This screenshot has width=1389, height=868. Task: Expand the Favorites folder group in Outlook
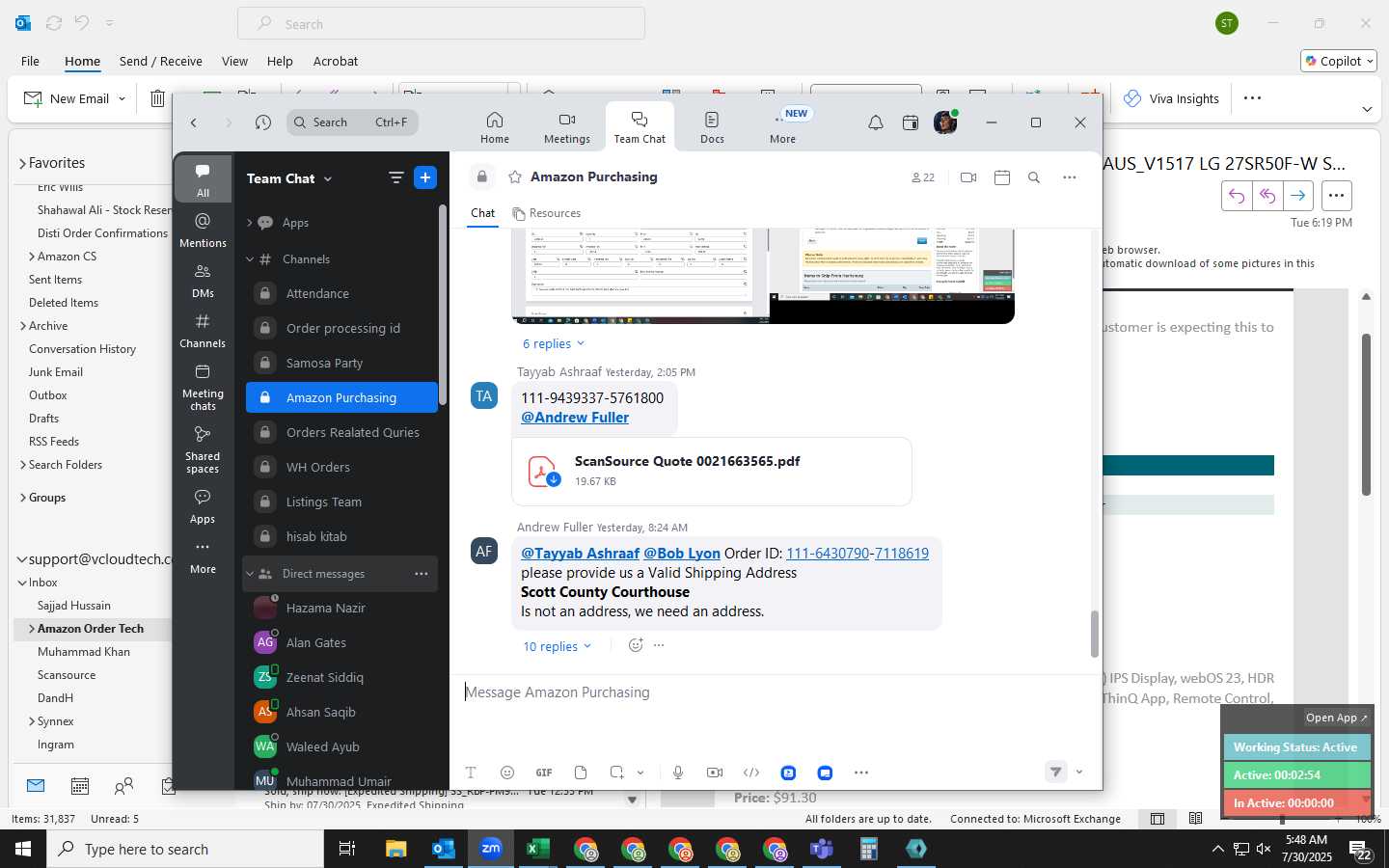click(22, 164)
